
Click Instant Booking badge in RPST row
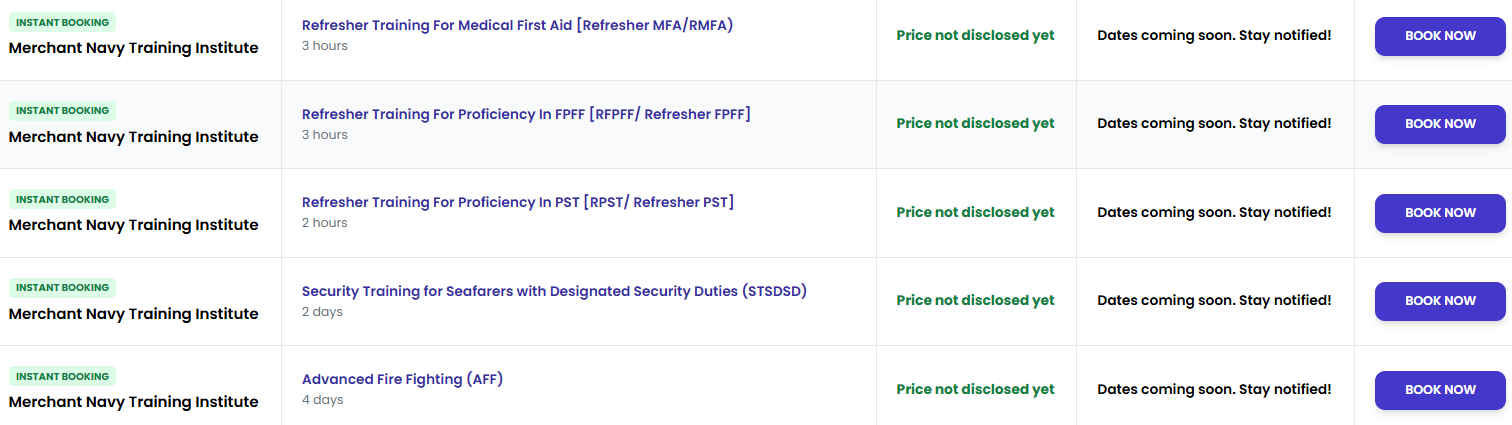pos(63,199)
